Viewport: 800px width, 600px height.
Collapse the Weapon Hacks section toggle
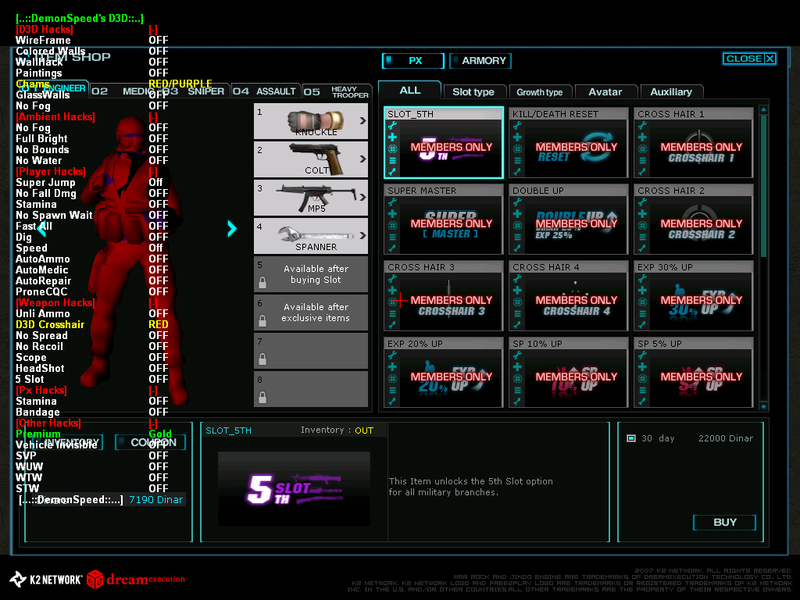(x=153, y=303)
